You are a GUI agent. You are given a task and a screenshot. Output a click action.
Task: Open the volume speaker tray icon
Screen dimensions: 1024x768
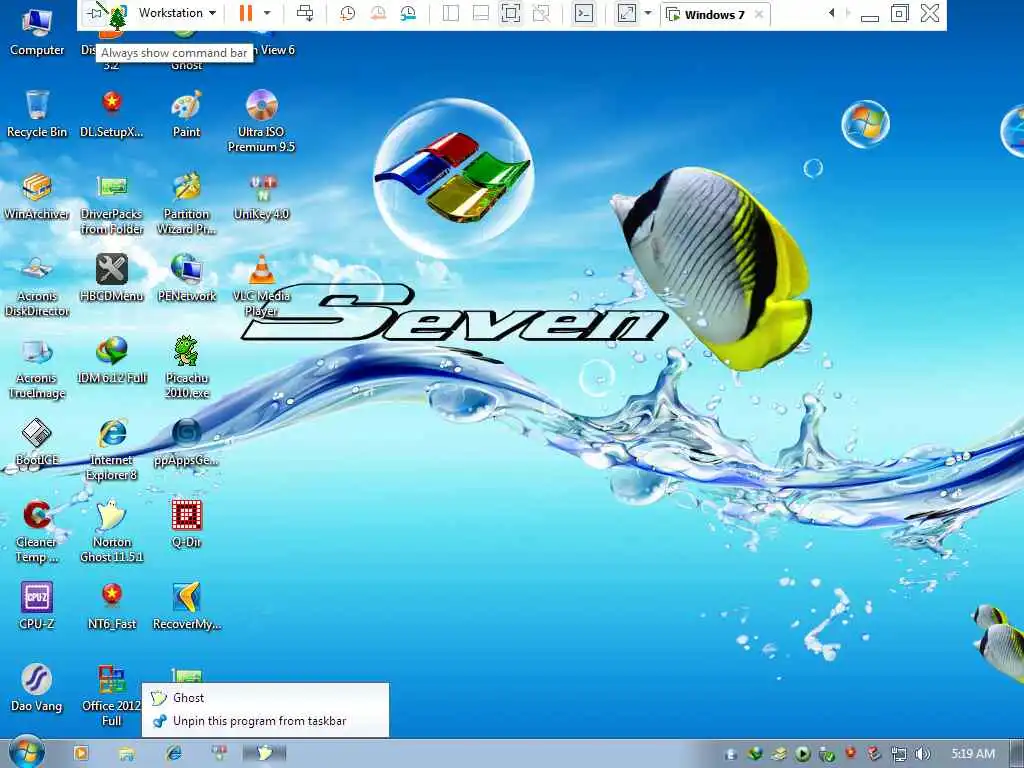point(923,754)
